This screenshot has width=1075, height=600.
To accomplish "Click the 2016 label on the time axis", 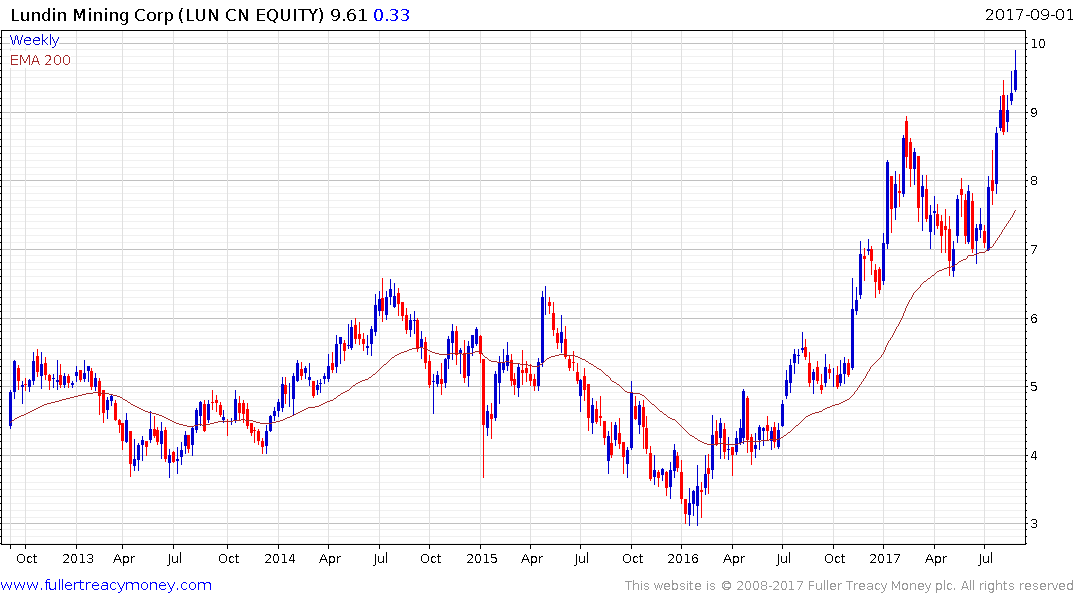I will coord(683,558).
